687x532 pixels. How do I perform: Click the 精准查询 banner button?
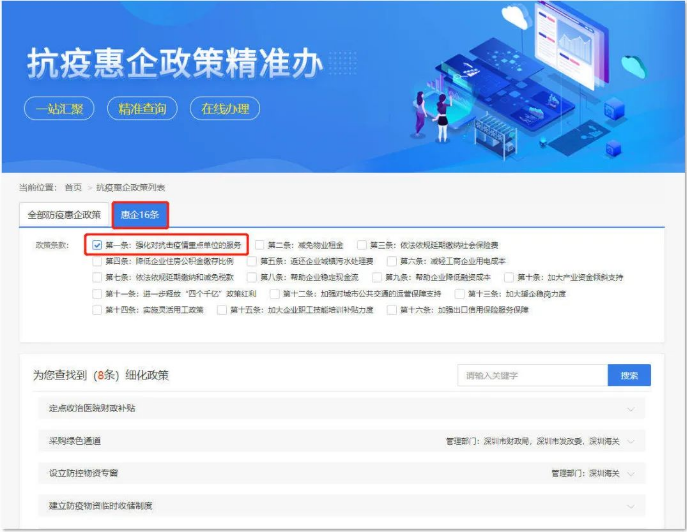141,108
